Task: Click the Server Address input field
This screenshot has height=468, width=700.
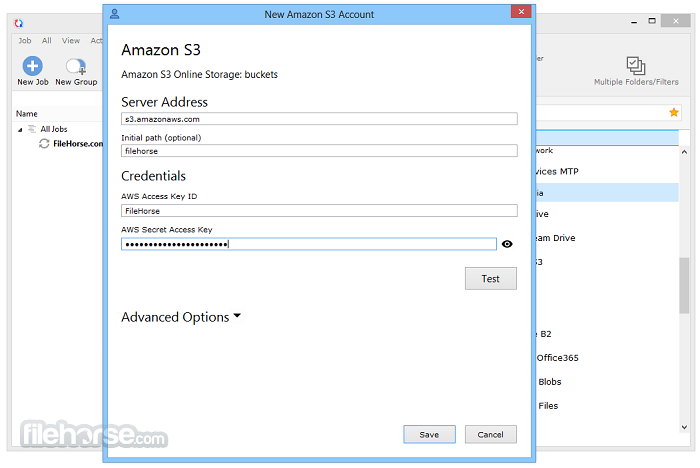Action: (x=319, y=119)
